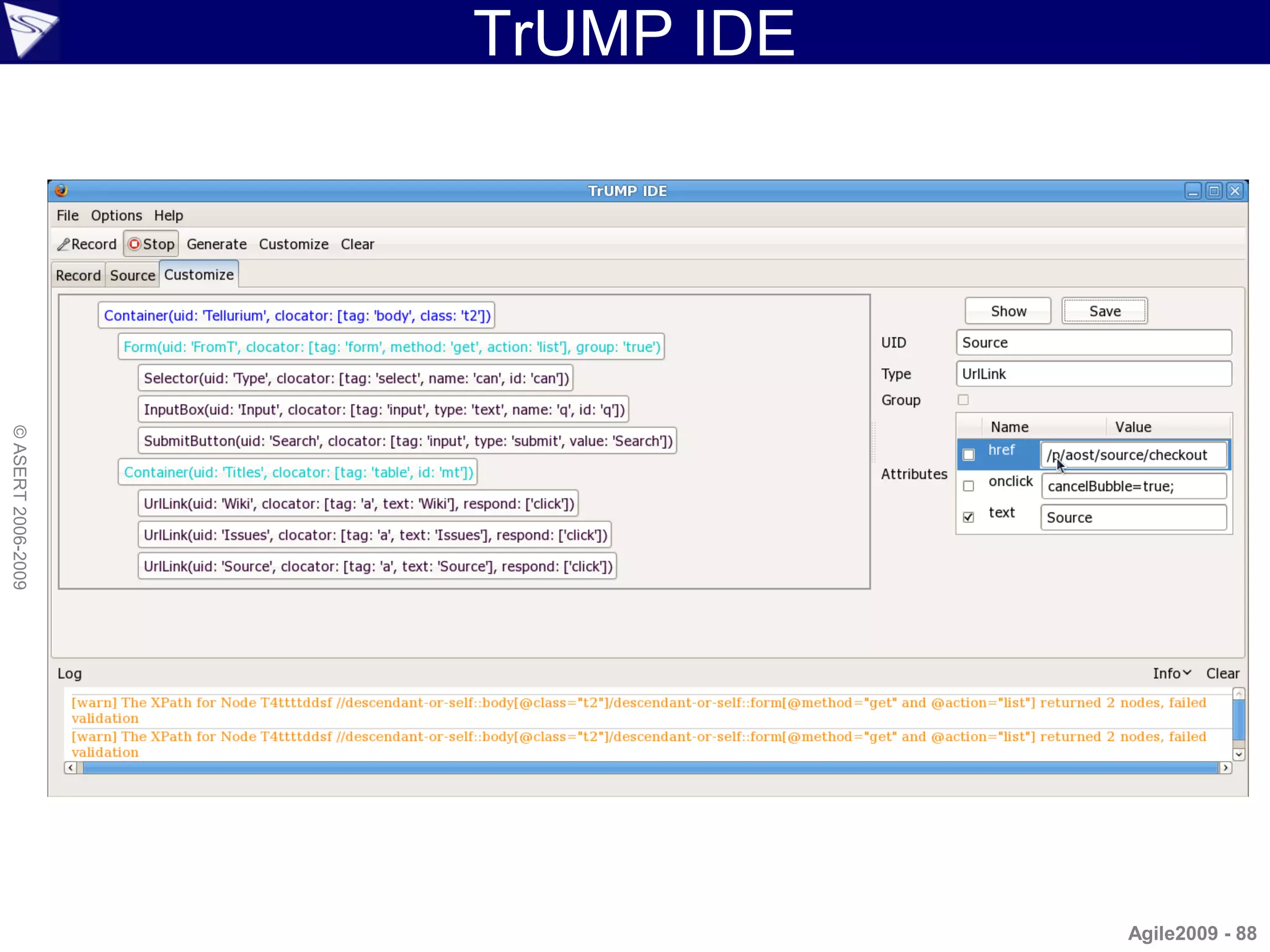Click the log horizontal scroll right arrow
This screenshot has width=1270, height=952.
[x=1225, y=768]
